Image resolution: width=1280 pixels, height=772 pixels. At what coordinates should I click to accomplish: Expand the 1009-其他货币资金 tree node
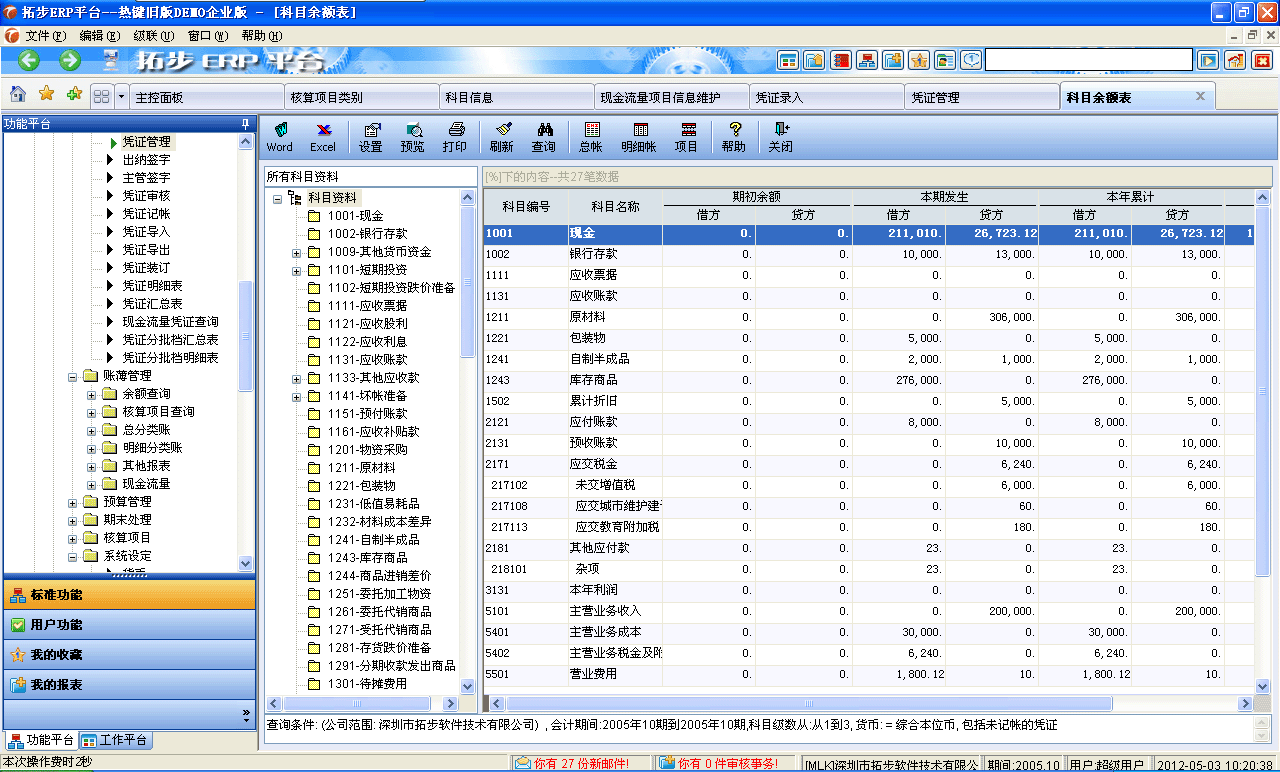pos(296,252)
